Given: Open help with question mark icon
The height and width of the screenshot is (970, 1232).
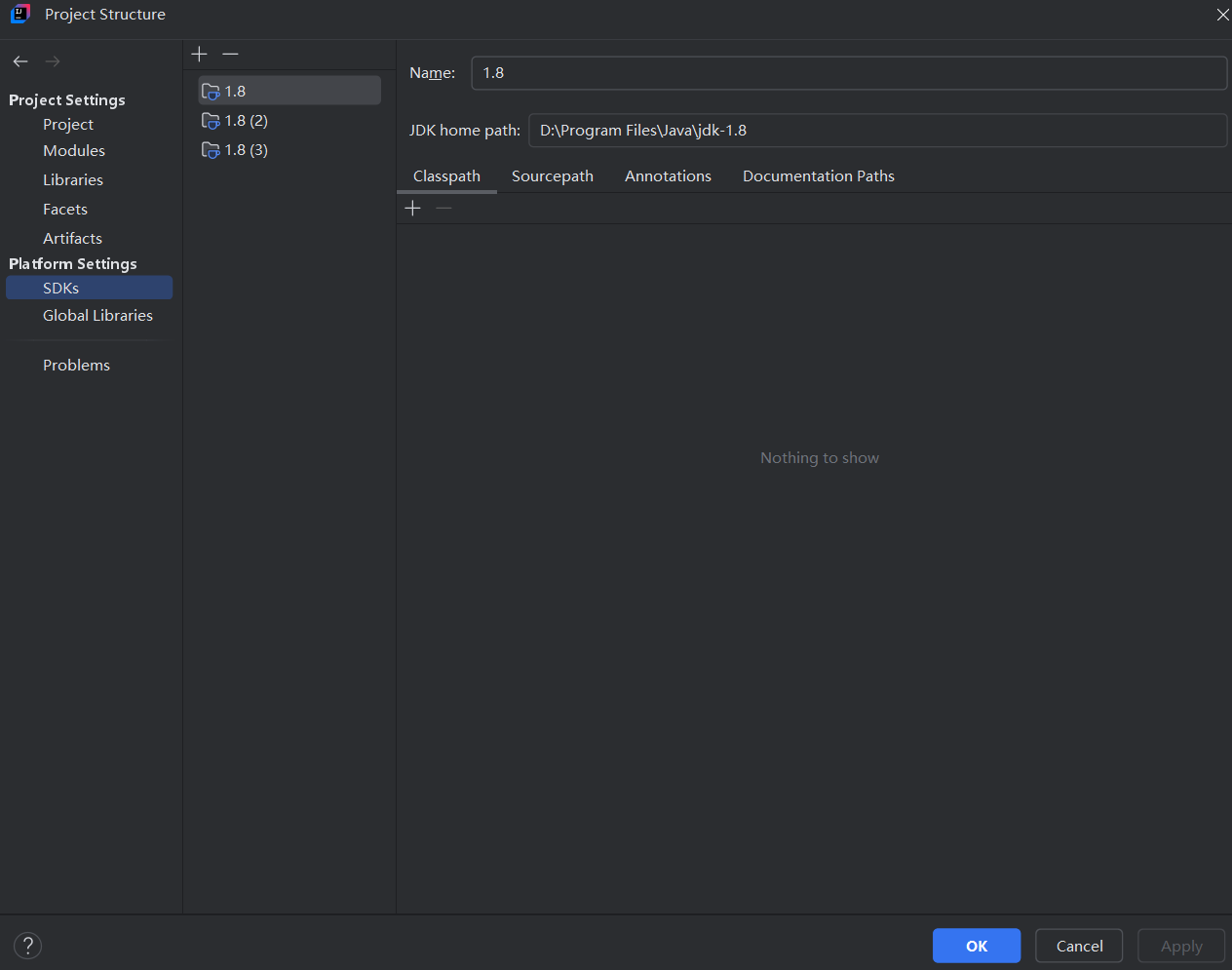Looking at the screenshot, I should click(x=28, y=945).
